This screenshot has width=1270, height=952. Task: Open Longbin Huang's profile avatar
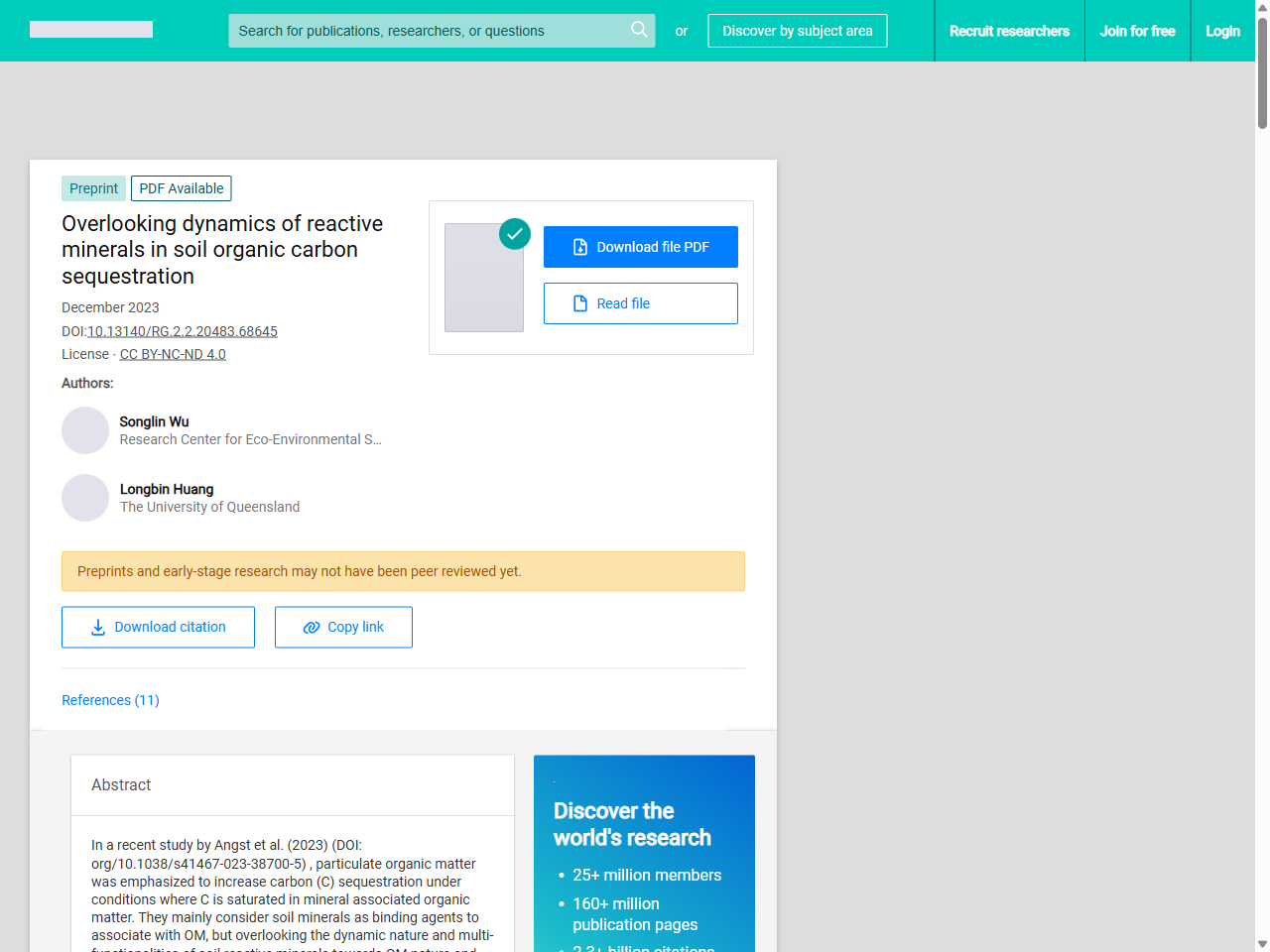[85, 498]
